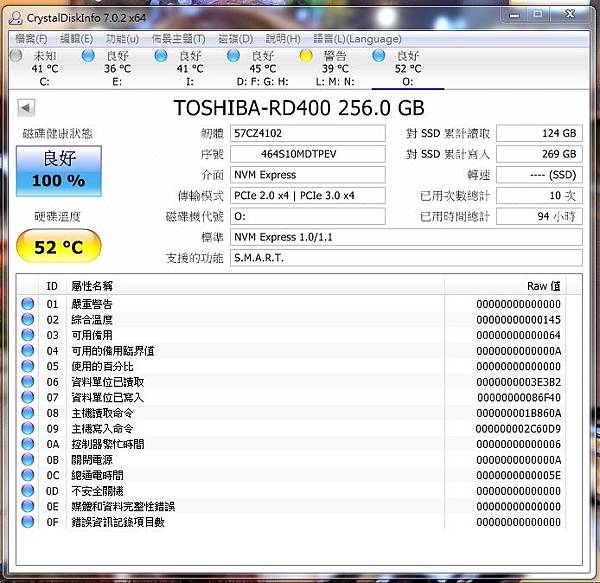Click the ID column header
This screenshot has width=600, height=583.
[x=52, y=286]
